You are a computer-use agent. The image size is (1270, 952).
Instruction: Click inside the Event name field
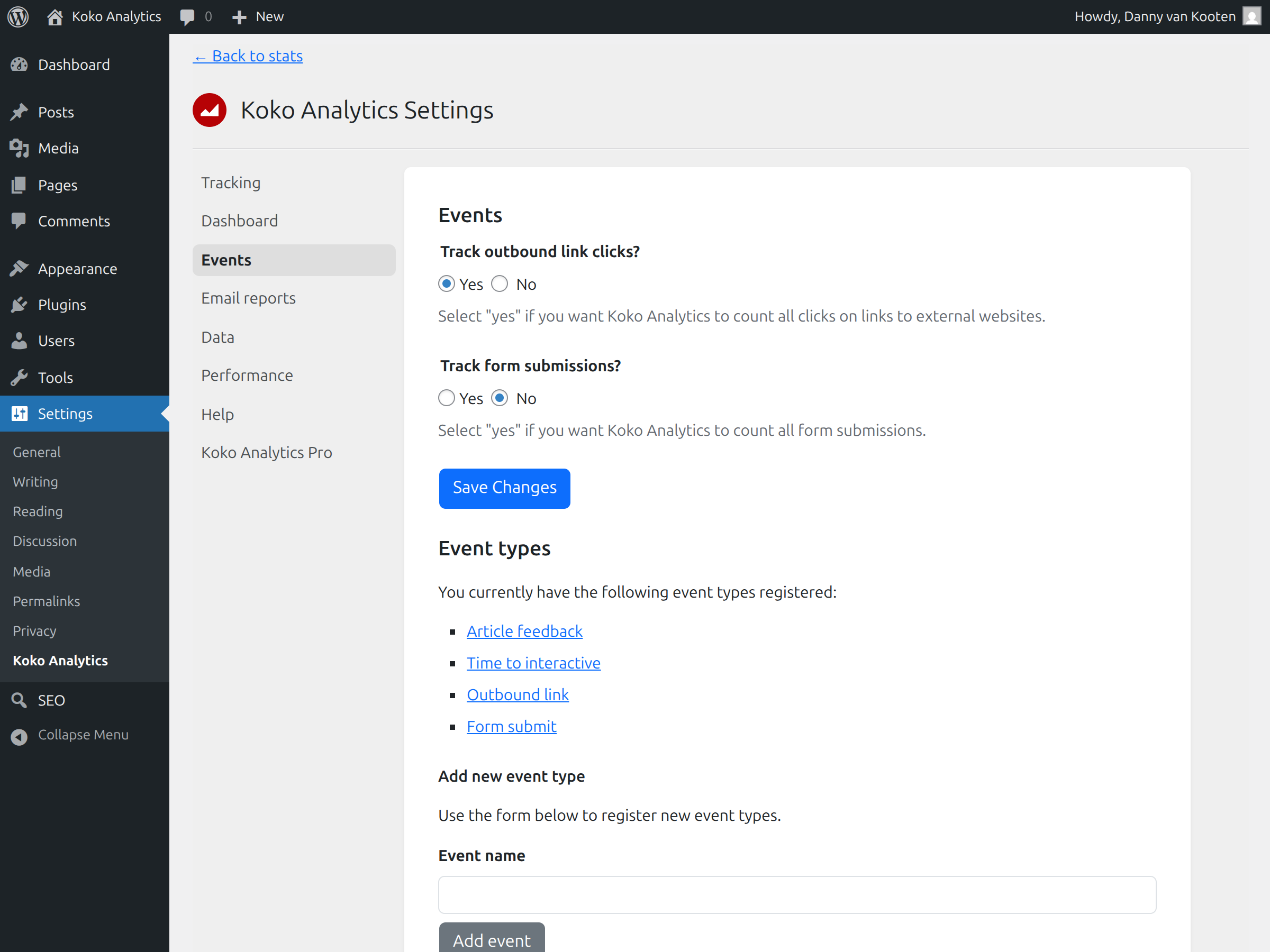(797, 895)
